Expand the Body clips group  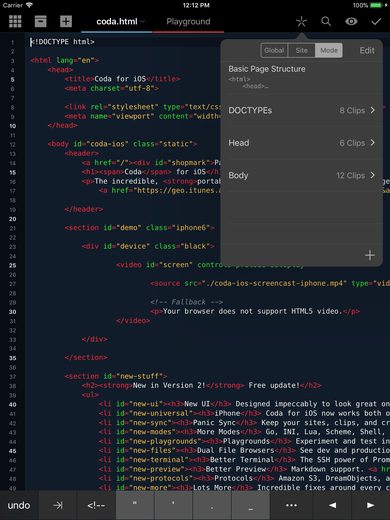click(x=301, y=175)
